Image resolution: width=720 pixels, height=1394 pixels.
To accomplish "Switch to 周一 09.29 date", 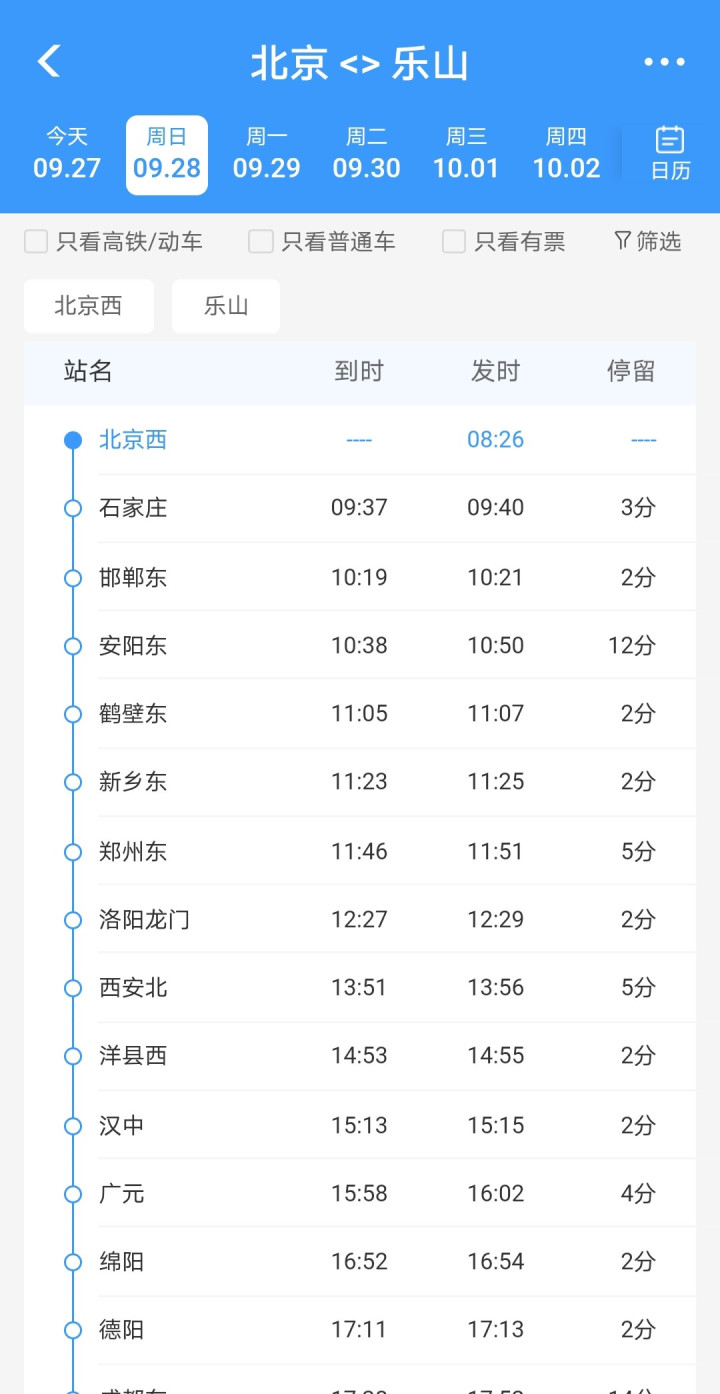I will coord(266,153).
